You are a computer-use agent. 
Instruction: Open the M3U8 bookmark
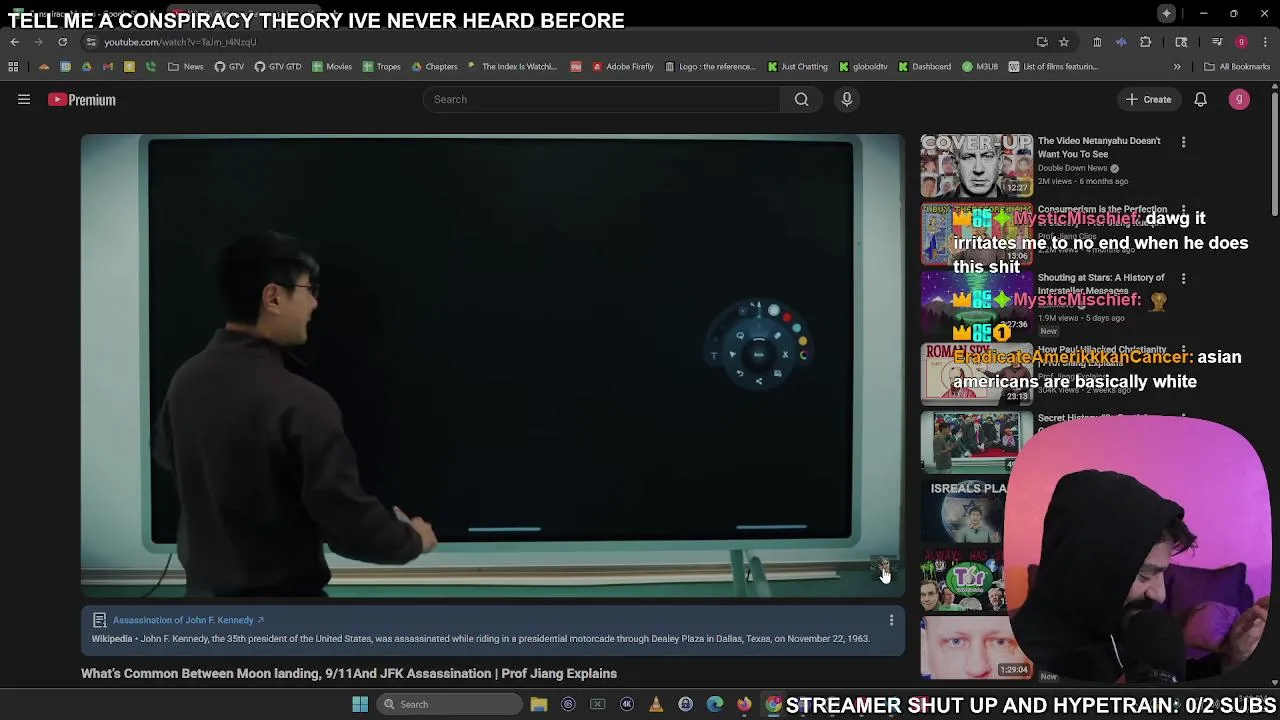click(x=980, y=67)
